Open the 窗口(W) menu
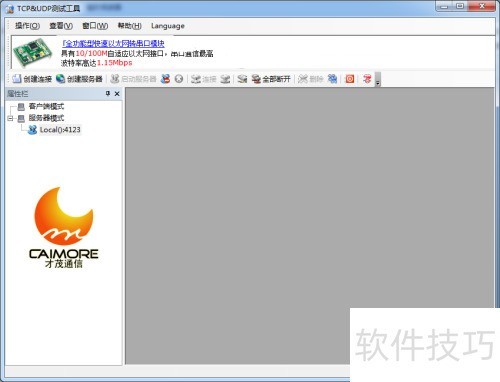Viewport: 500px width, 382px height. (x=95, y=26)
